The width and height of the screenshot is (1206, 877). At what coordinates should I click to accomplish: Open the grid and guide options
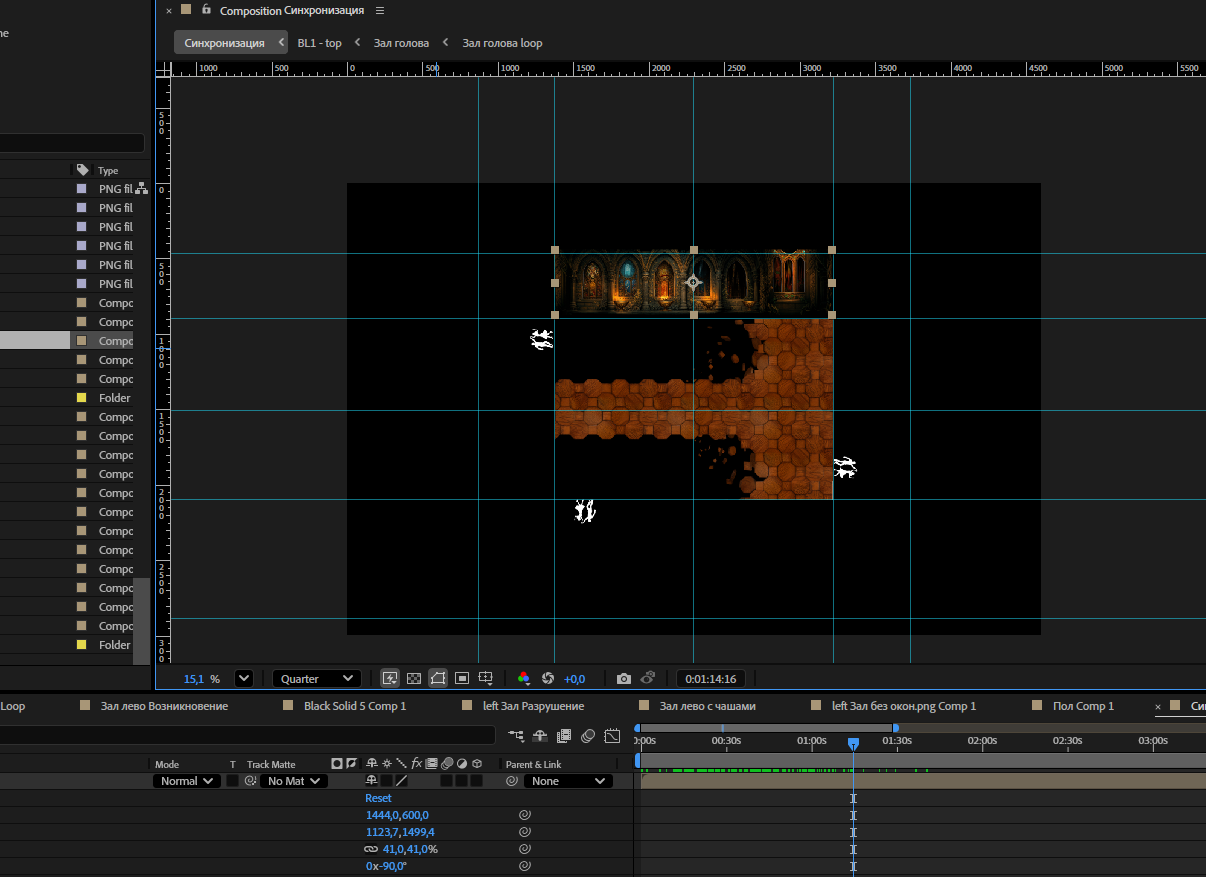tap(486, 678)
